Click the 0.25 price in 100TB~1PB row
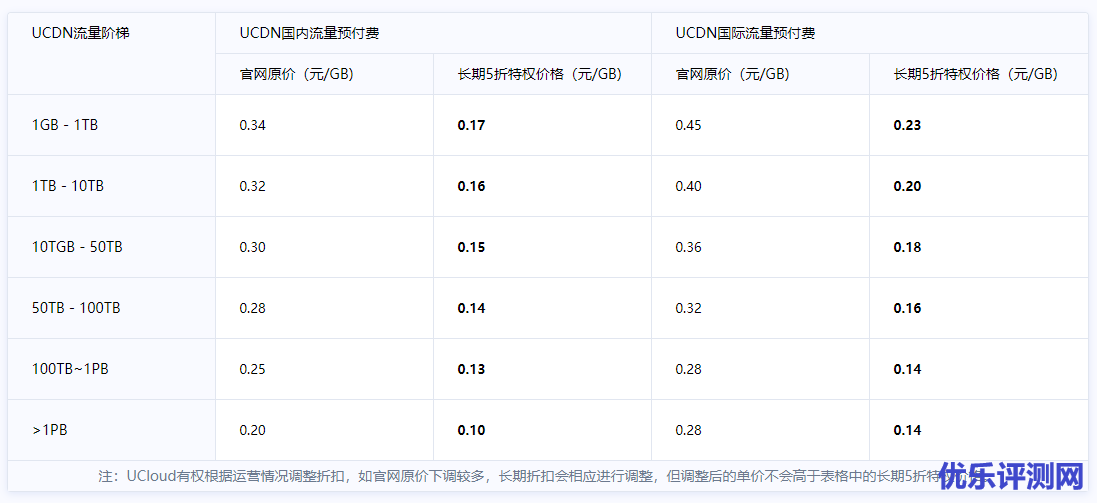This screenshot has height=503, width=1097. tap(253, 369)
